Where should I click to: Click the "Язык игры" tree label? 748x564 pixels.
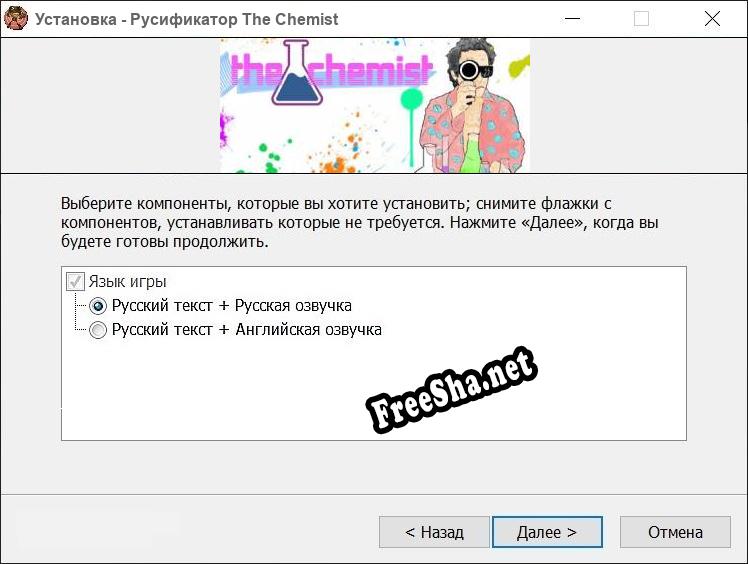pyautogui.click(x=127, y=282)
